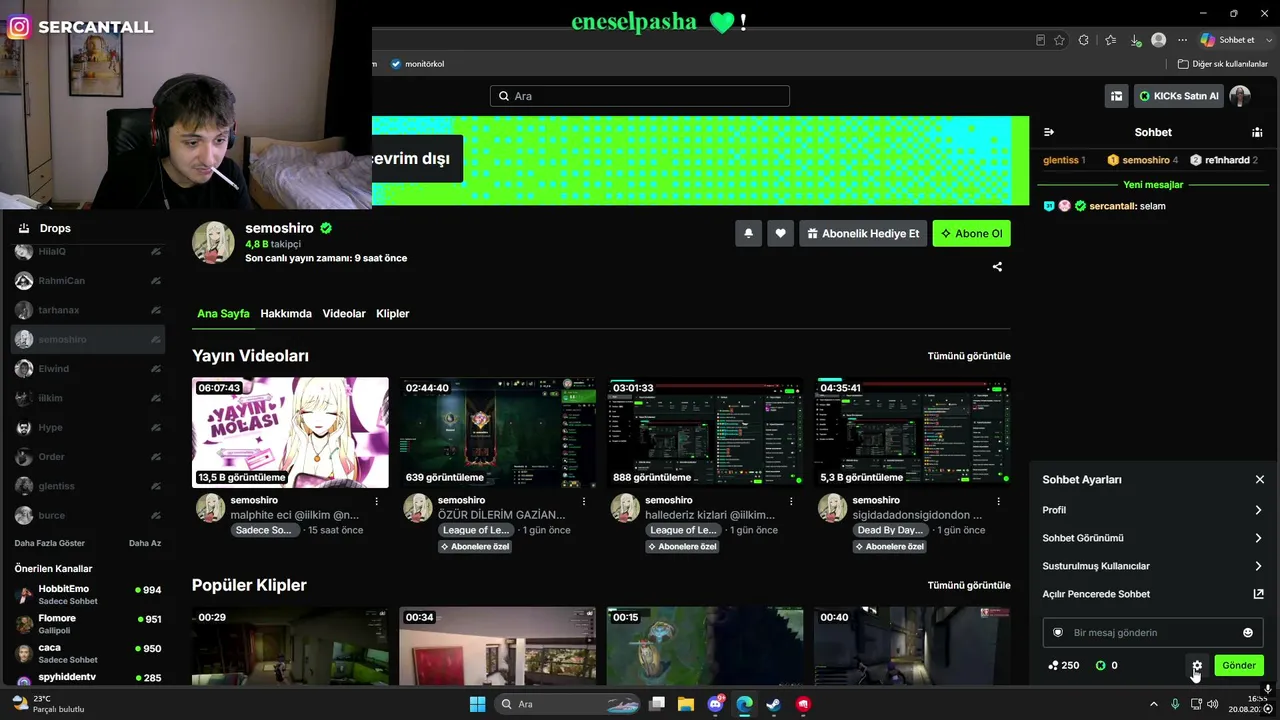The width and height of the screenshot is (1280, 720).
Task: Open Flomore recommended channel
Action: 88,624
